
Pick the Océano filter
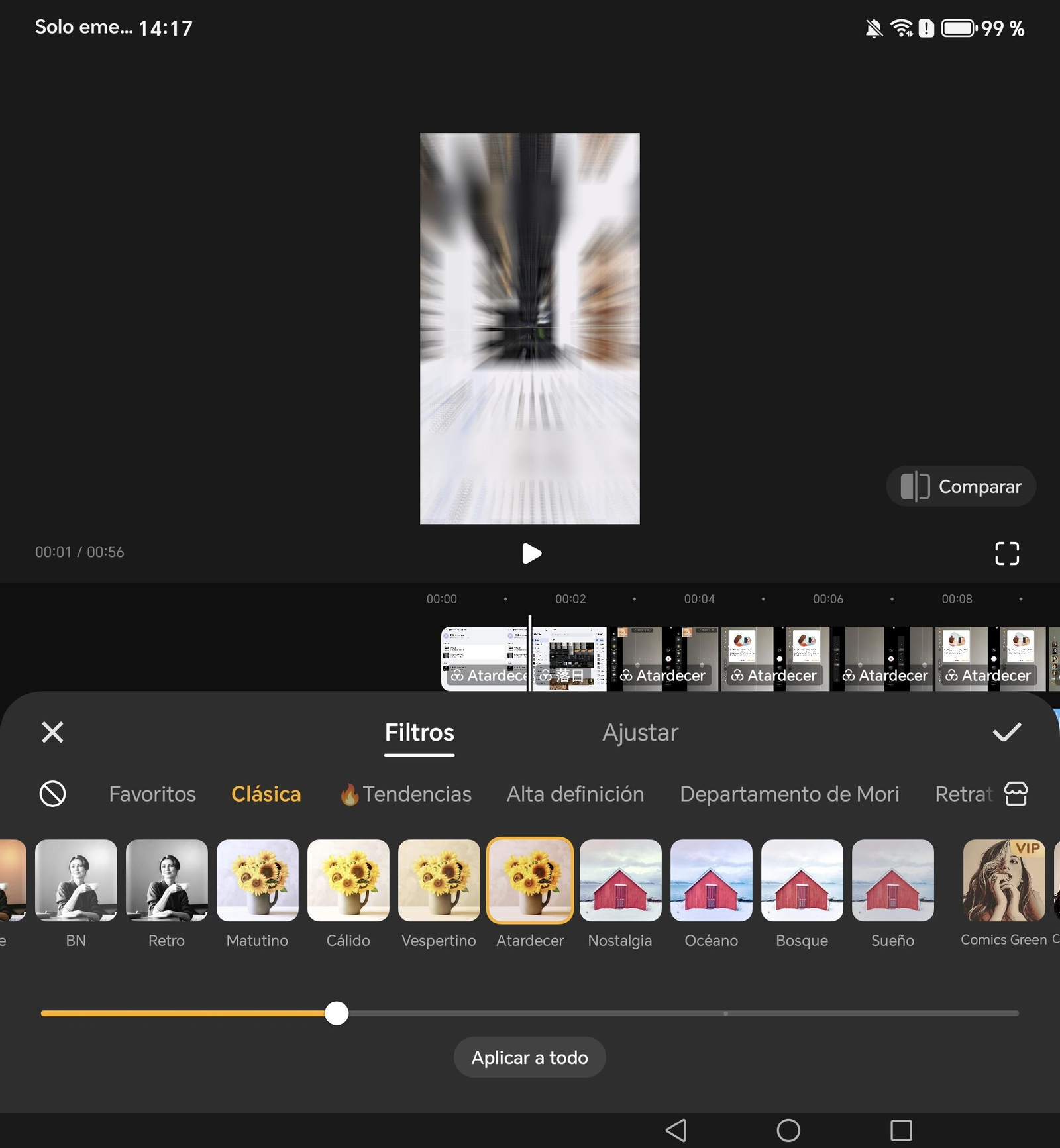(711, 880)
